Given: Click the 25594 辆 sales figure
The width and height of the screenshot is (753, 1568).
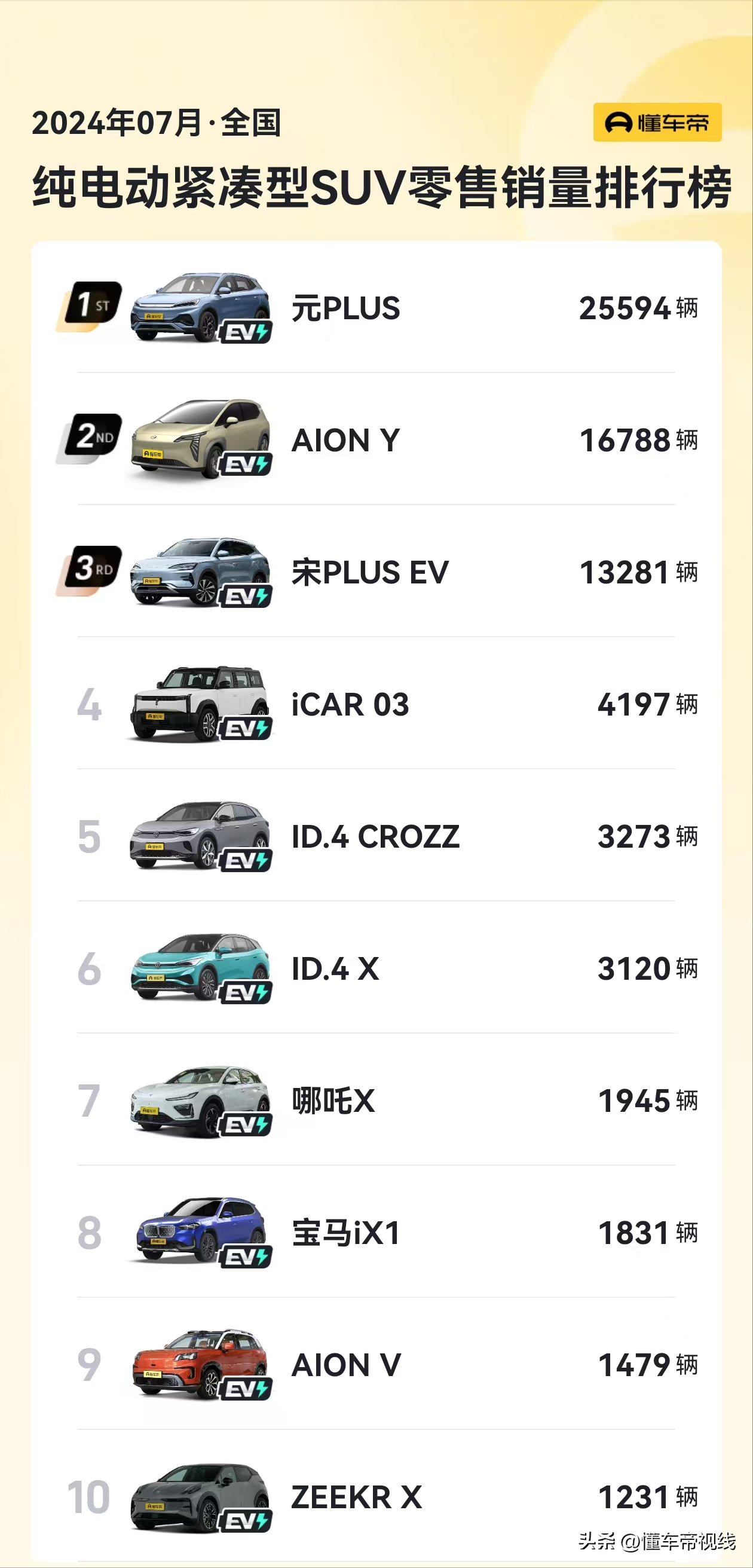Looking at the screenshot, I should pyautogui.click(x=637, y=308).
